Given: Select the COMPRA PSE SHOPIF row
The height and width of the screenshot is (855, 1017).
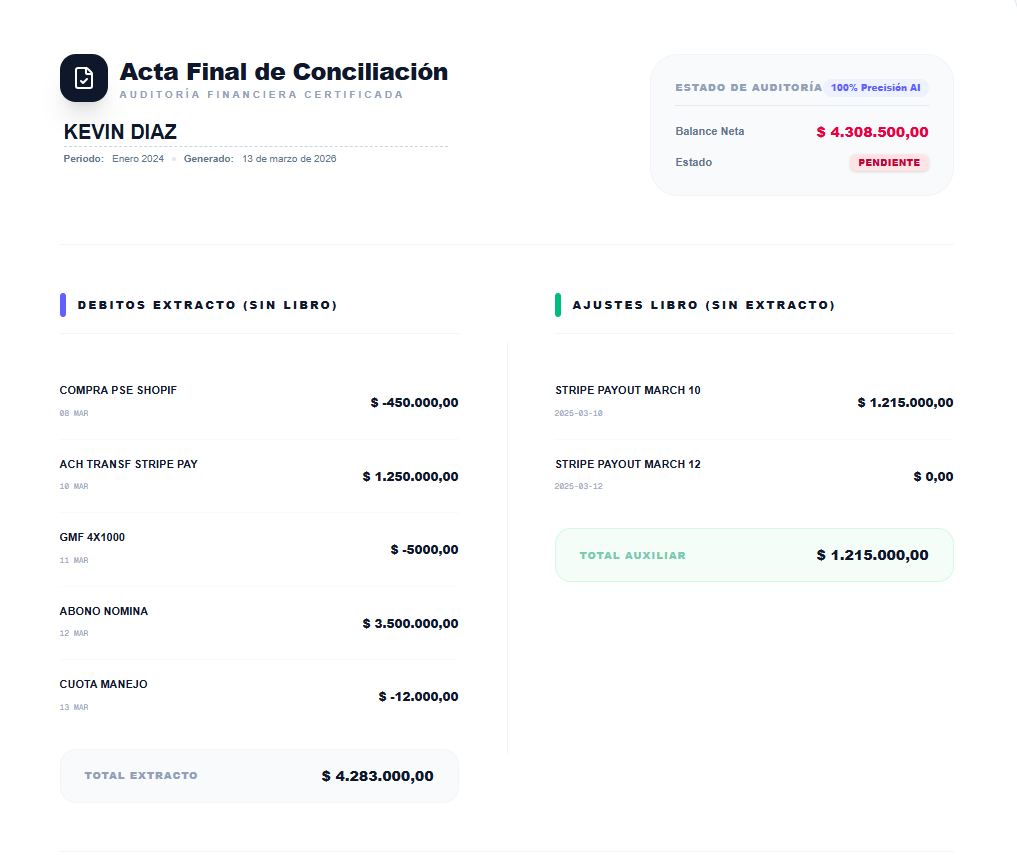Looking at the screenshot, I should click(259, 401).
